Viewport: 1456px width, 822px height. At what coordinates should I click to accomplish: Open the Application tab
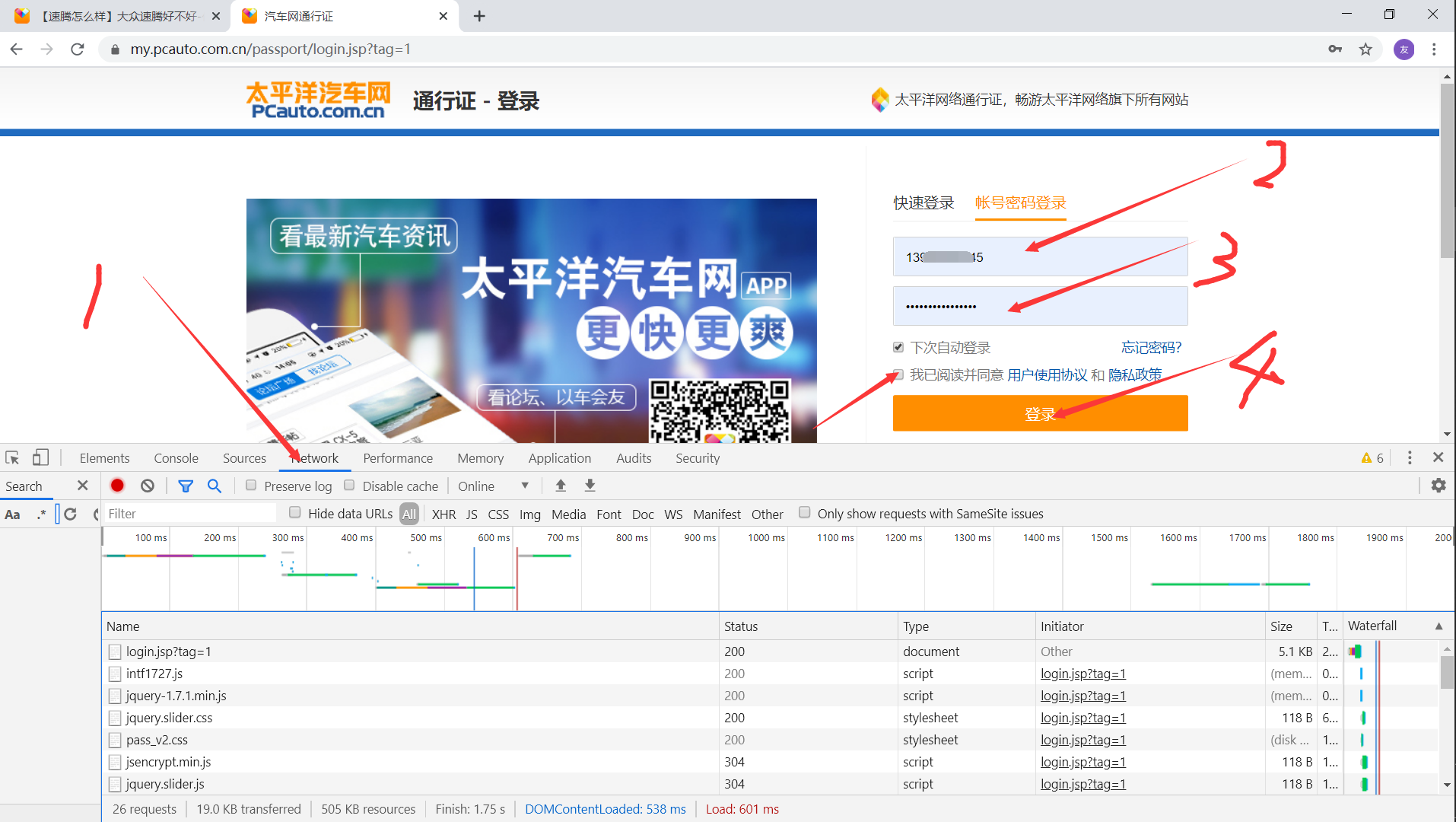(x=560, y=458)
